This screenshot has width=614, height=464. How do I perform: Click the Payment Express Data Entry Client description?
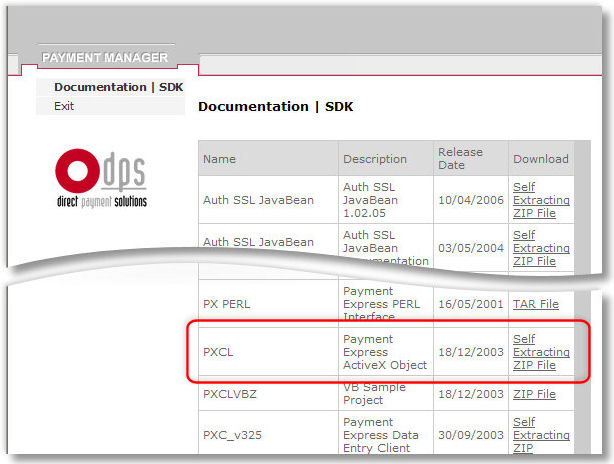tap(381, 435)
